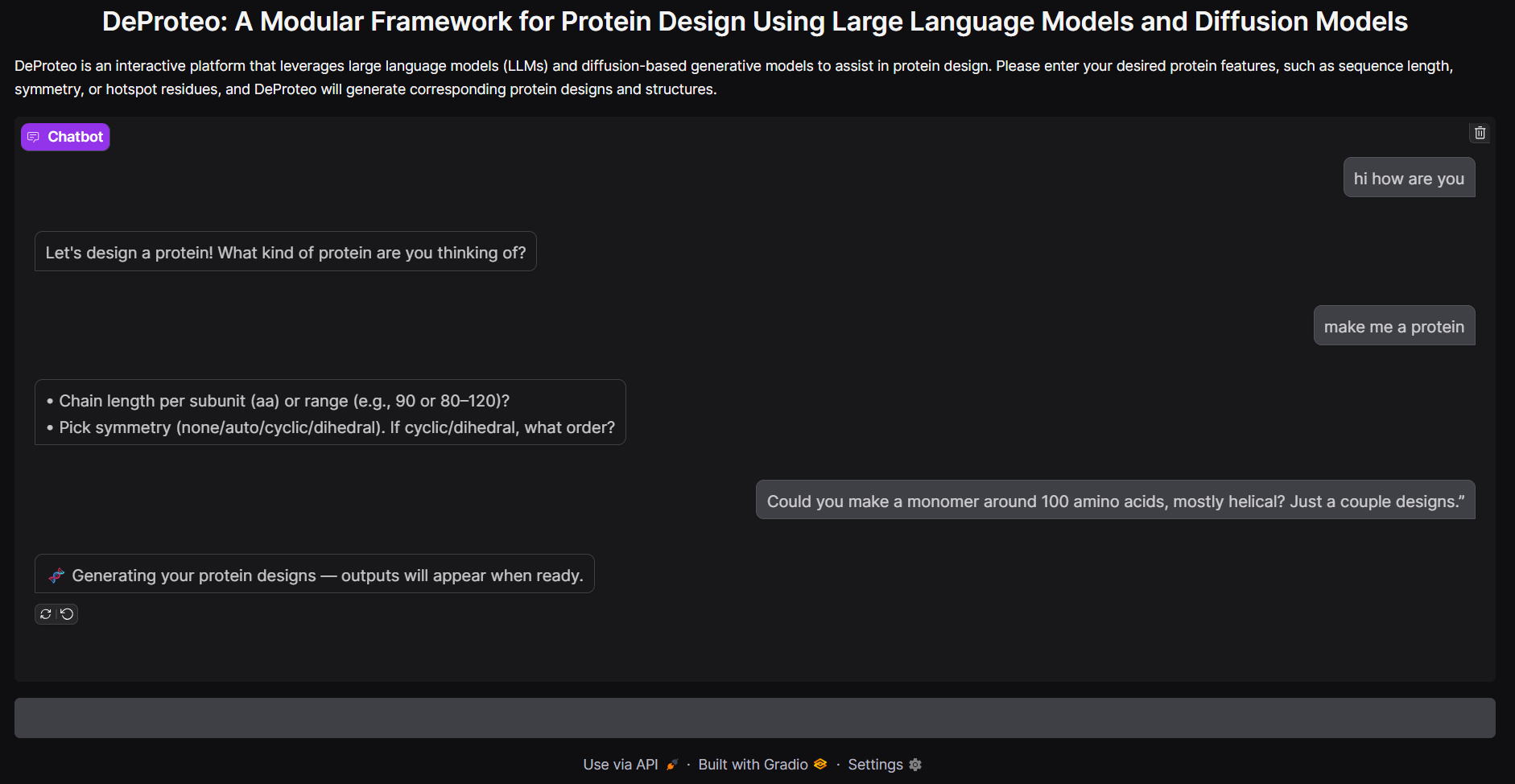
Task: Click the monomer around 100 amino acids message
Action: click(1115, 501)
